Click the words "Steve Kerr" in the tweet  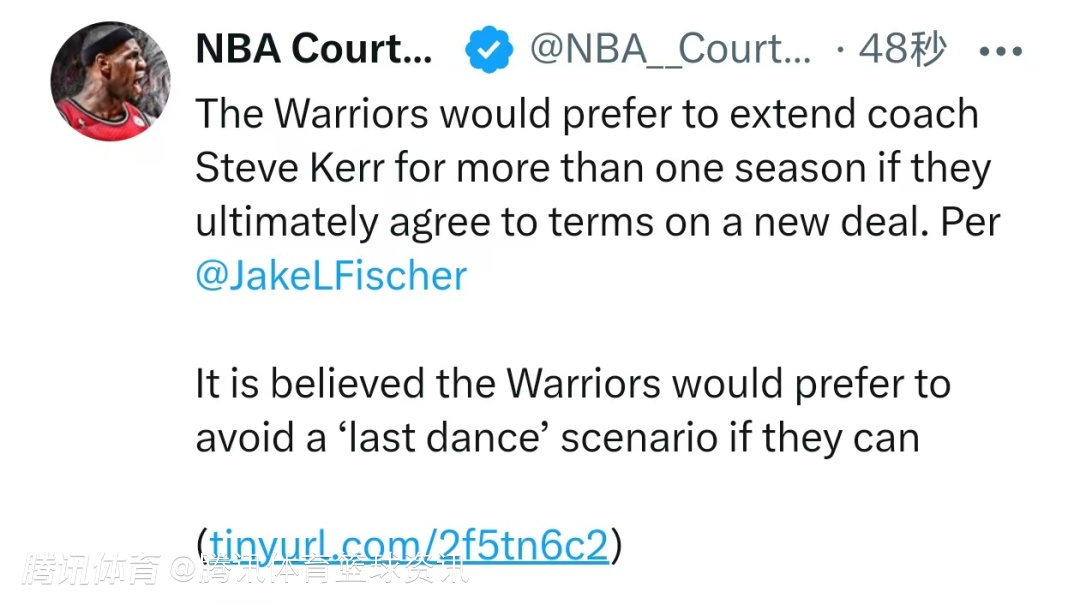pos(289,168)
